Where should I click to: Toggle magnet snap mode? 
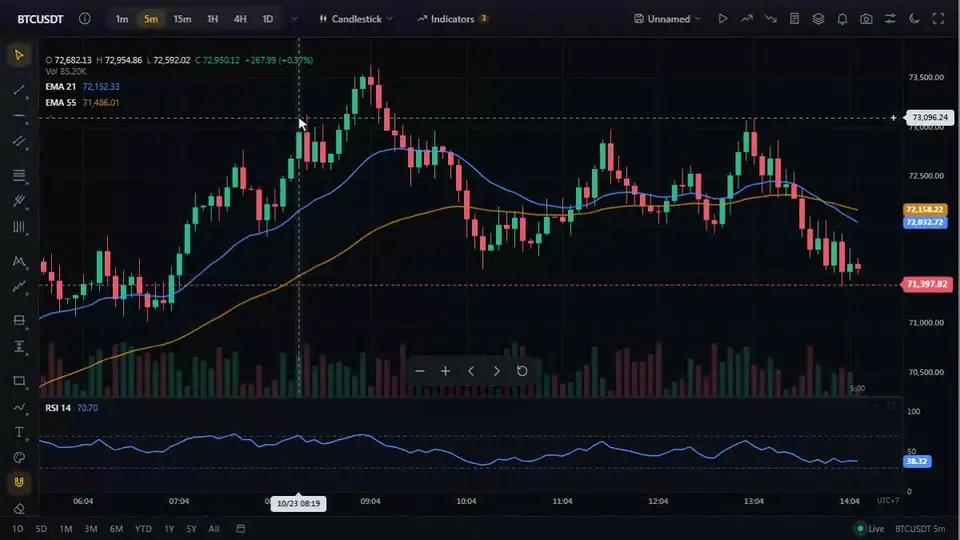tap(19, 482)
